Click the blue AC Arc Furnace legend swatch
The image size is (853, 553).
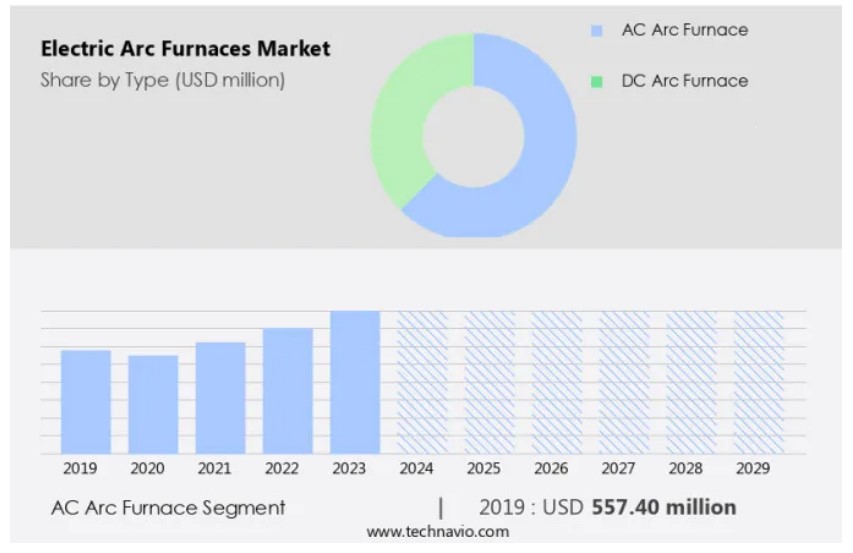tap(597, 31)
